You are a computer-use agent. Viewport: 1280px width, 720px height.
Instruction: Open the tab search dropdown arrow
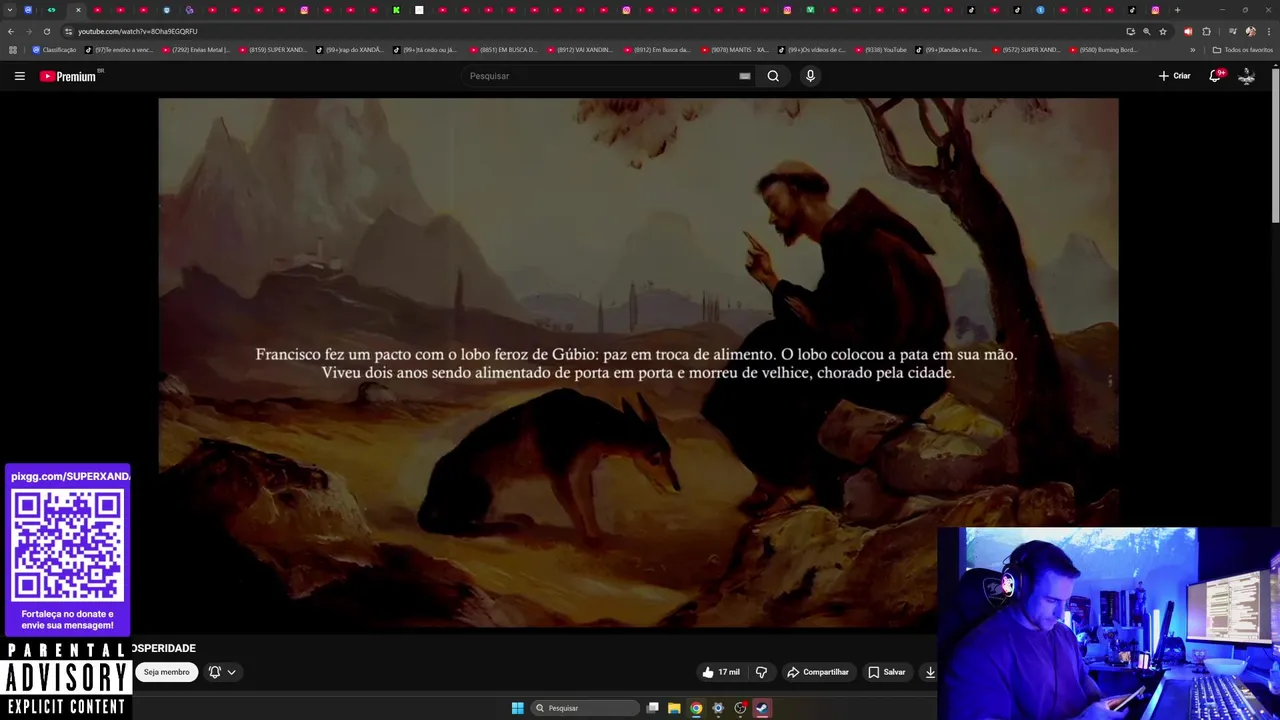point(9,10)
